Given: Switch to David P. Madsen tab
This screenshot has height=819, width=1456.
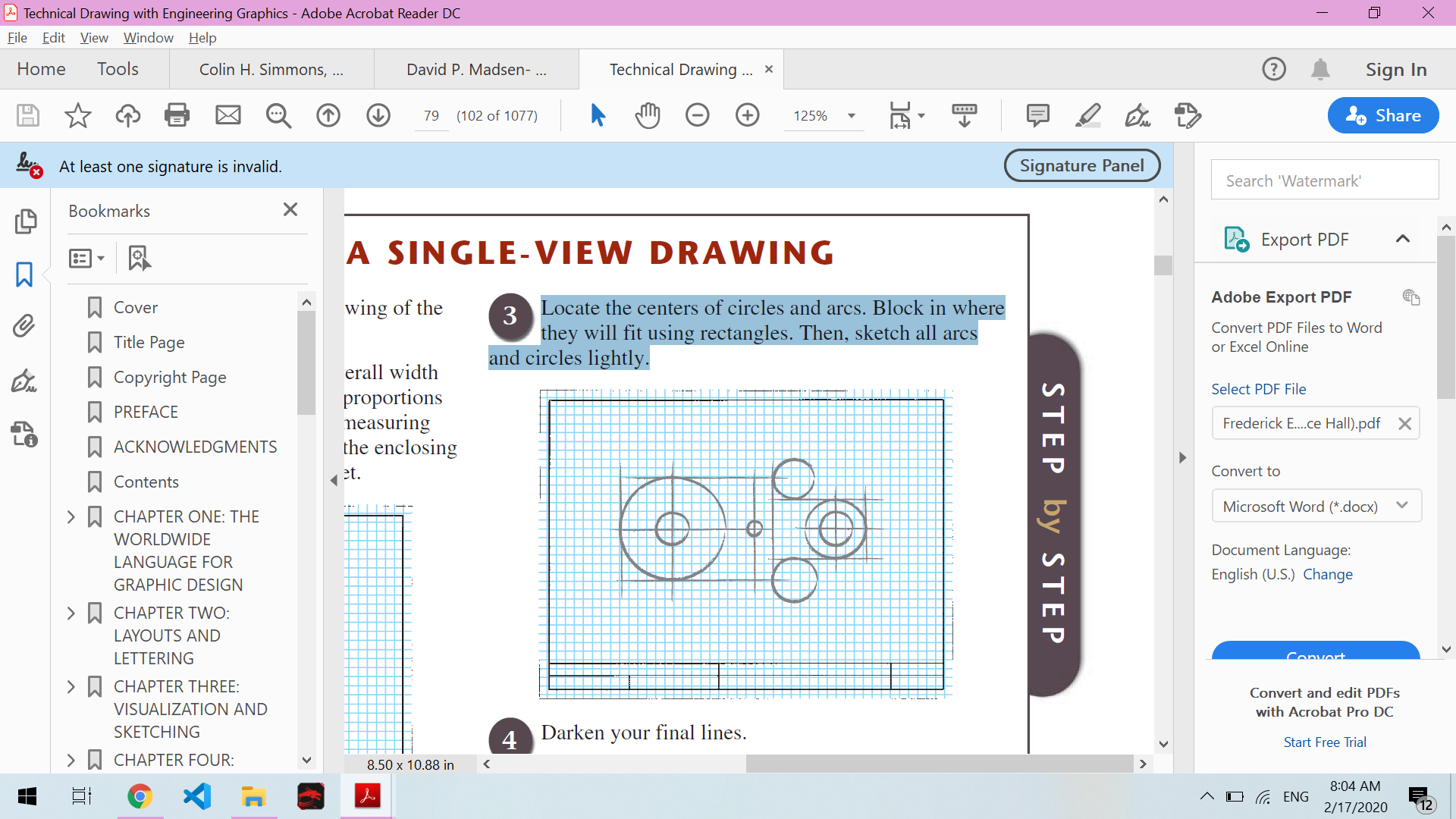Looking at the screenshot, I should (476, 70).
